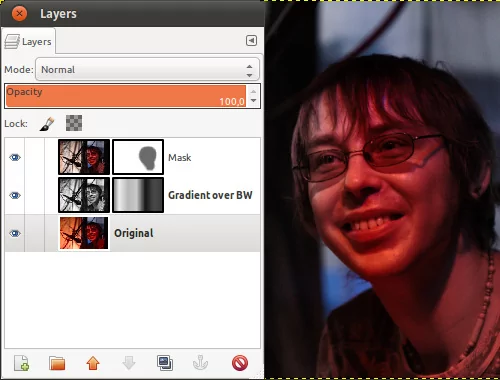The width and height of the screenshot is (500, 380).
Task: Open the layer Mode dropdown
Action: click(147, 69)
